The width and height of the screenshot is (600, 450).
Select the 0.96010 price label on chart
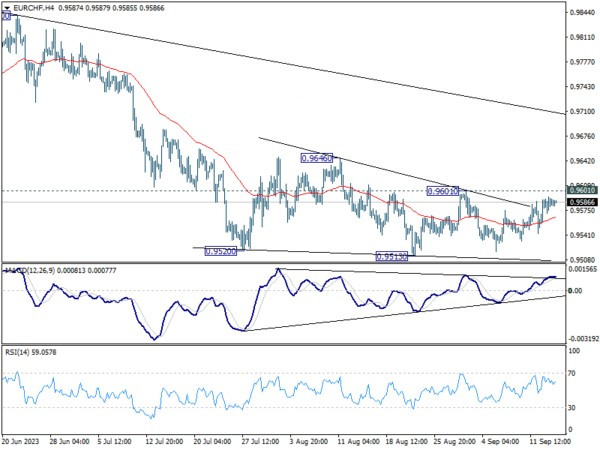click(x=442, y=191)
